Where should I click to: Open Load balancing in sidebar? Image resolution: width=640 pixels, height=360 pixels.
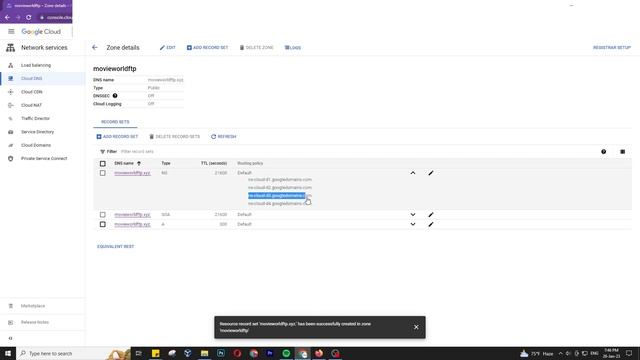[36, 65]
